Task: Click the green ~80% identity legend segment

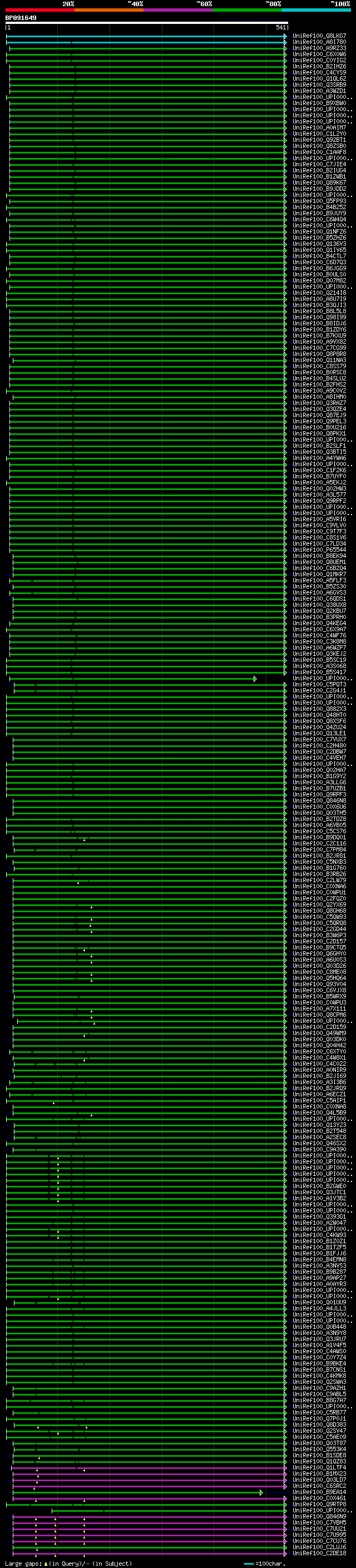Action: [246, 10]
